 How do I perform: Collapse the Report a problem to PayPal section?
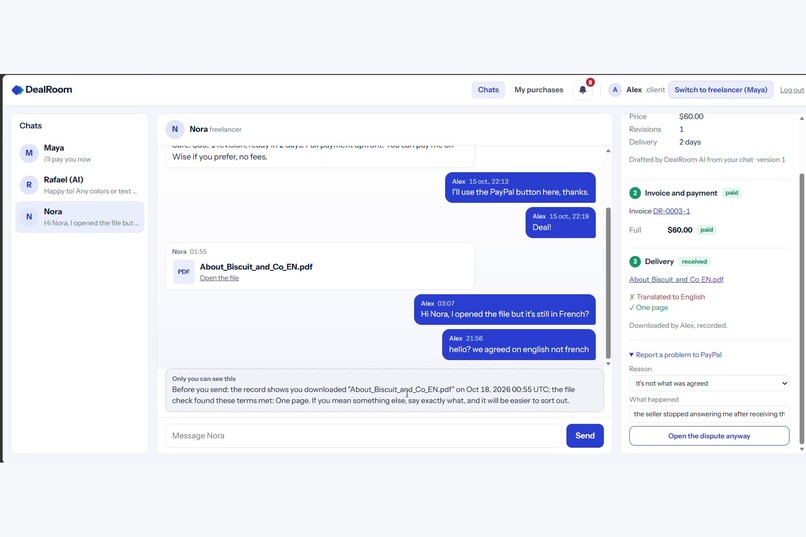coord(675,355)
